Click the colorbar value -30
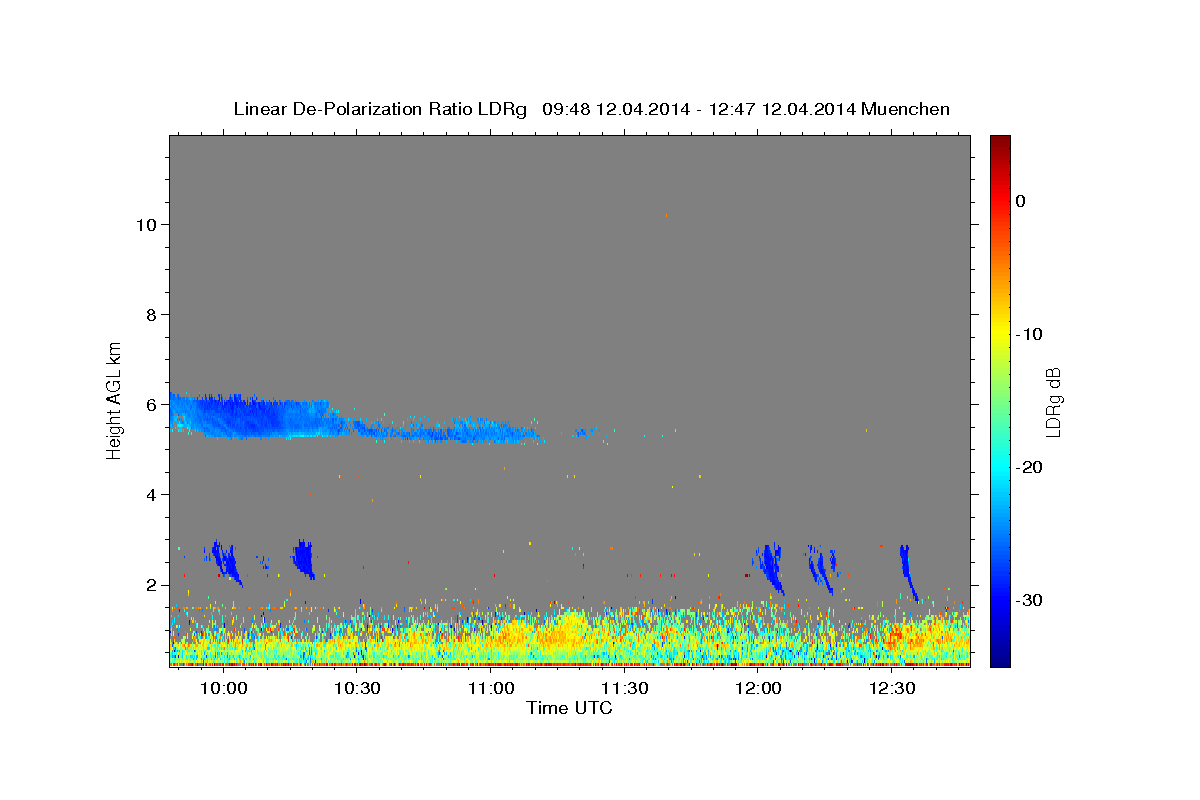Image resolution: width=1200 pixels, height=800 pixels. (x=1030, y=600)
